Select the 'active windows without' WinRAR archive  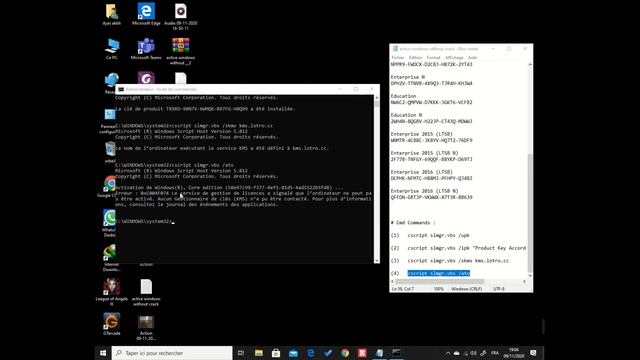[x=180, y=51]
